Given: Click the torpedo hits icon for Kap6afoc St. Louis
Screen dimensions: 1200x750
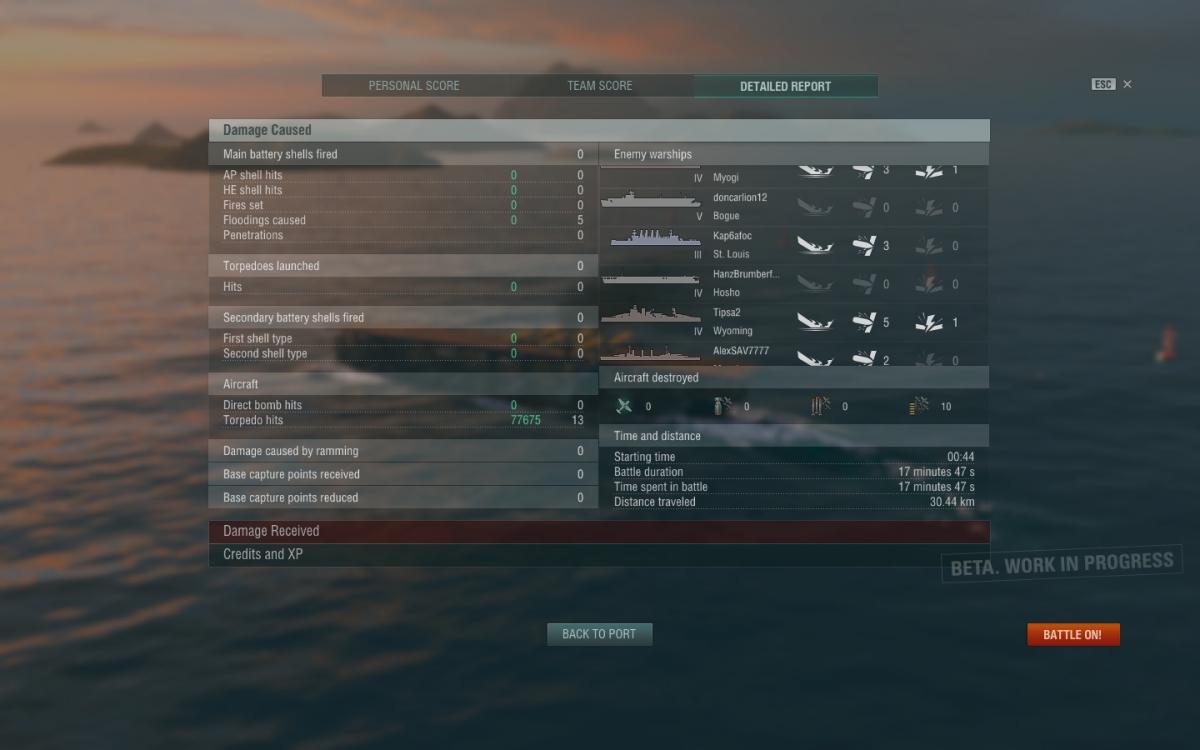Looking at the screenshot, I should click(x=864, y=245).
